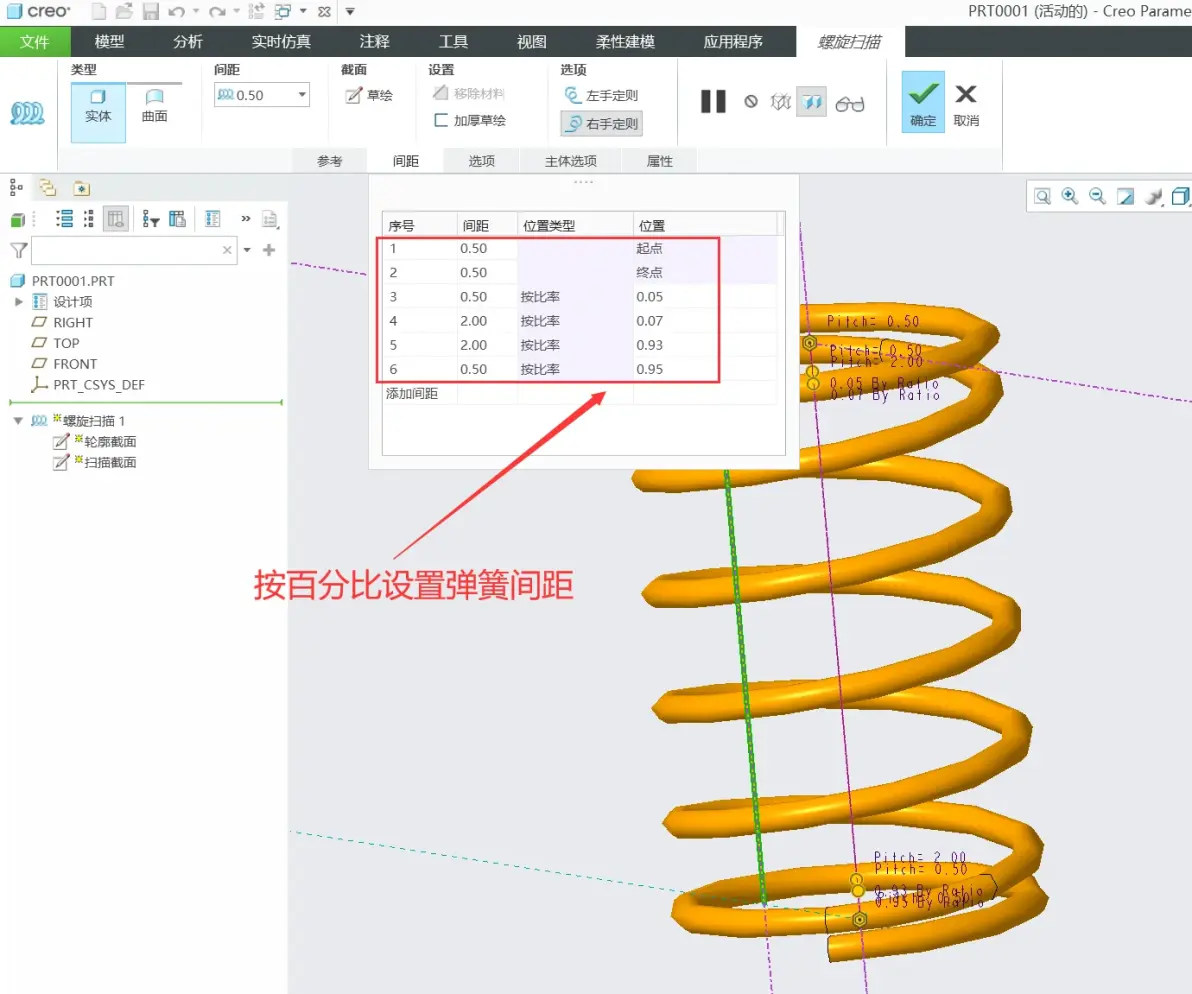This screenshot has height=994, width=1192.
Task: Click the zoom out icon
Action: click(1097, 197)
